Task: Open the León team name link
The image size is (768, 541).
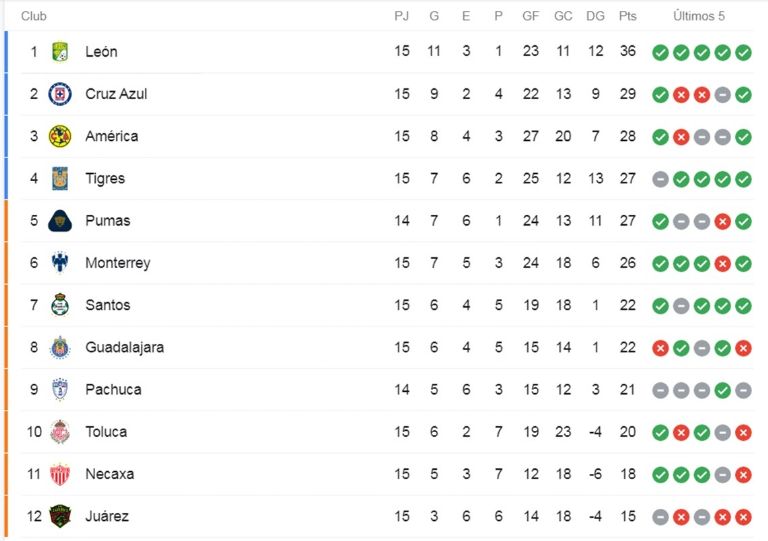Action: click(x=101, y=52)
